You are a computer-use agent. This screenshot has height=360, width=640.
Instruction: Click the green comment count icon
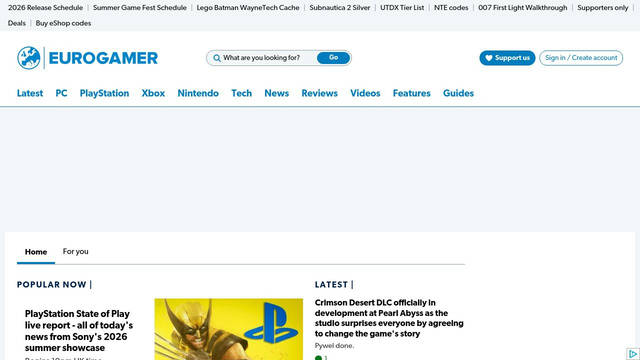tap(318, 358)
